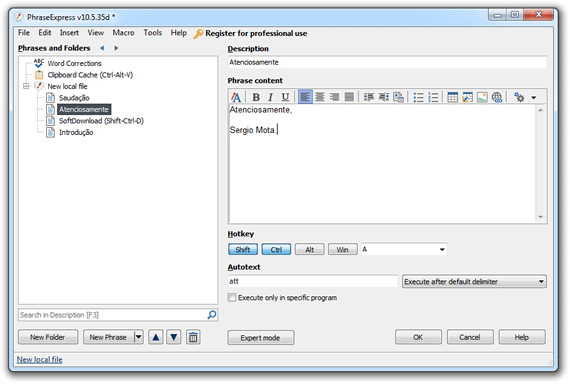Align phrase text right

point(334,97)
